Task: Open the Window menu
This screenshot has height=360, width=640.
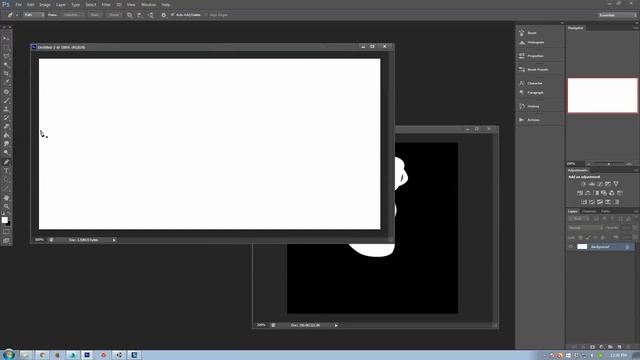Action: 149,4
